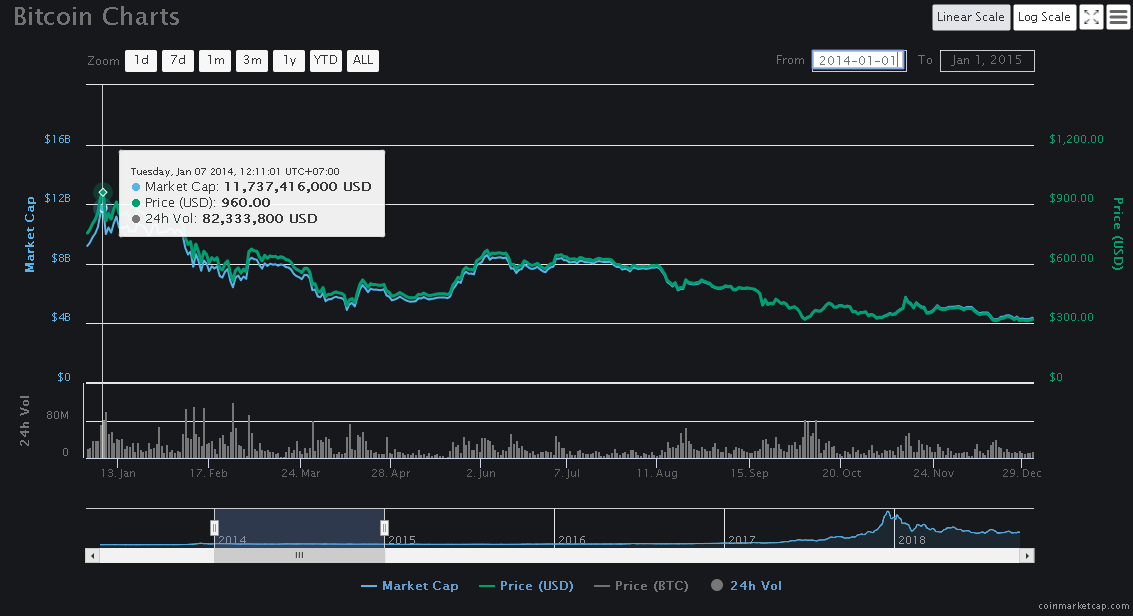The width and height of the screenshot is (1133, 616).
Task: Switch to Log Scale
Action: [1044, 17]
